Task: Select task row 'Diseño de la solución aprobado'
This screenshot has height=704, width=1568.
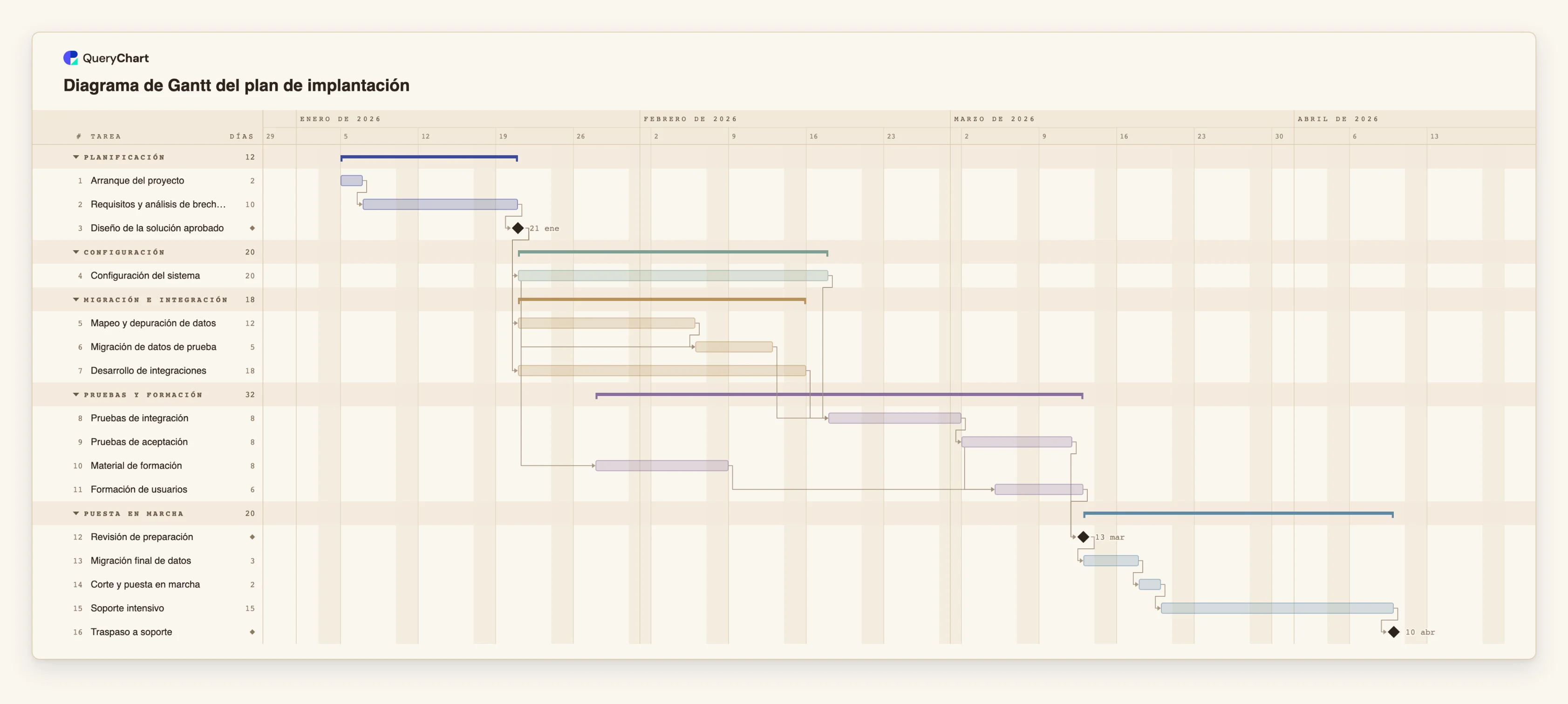Action: coord(147,228)
